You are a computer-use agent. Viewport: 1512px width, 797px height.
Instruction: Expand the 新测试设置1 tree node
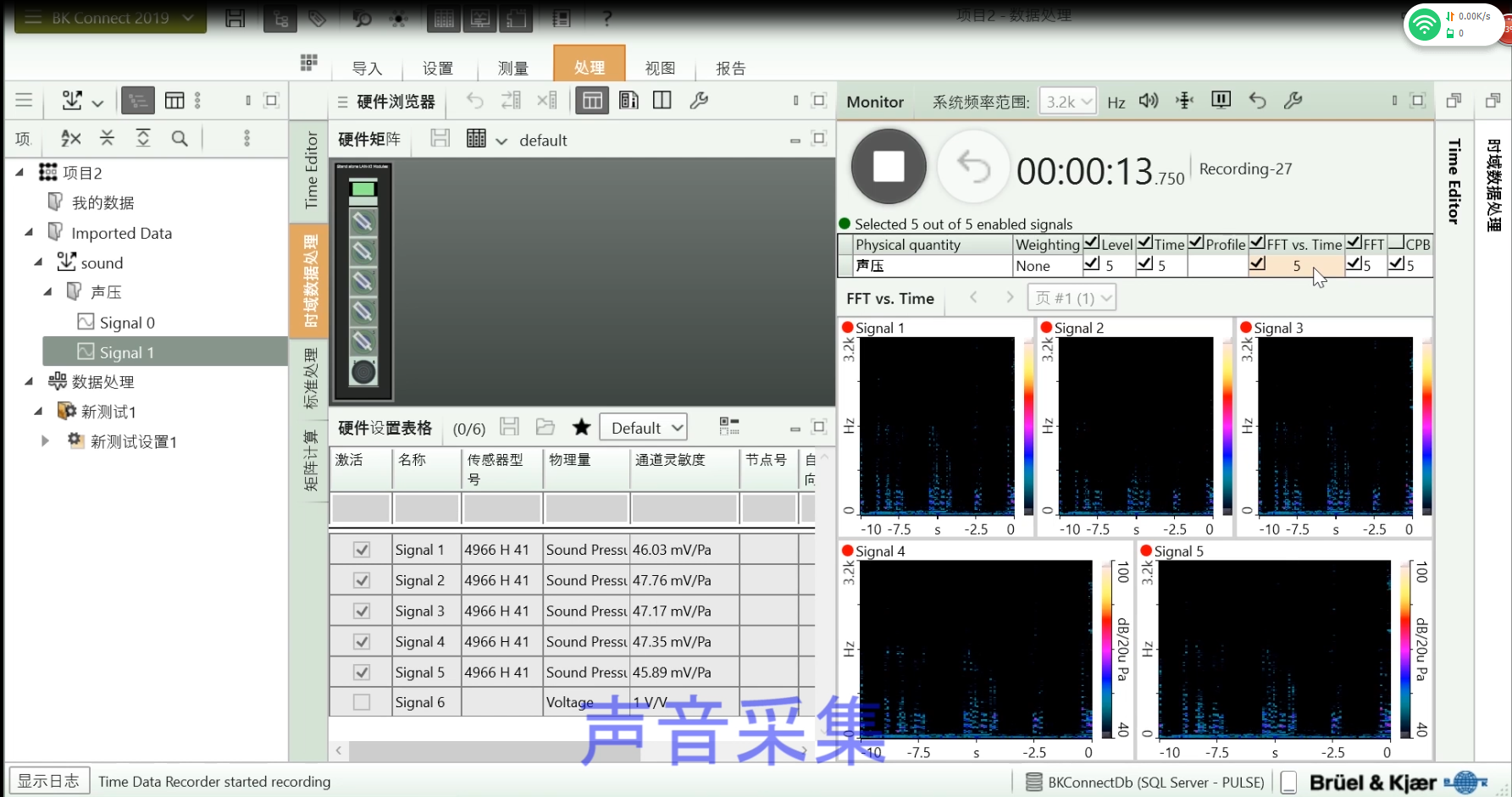pos(45,441)
